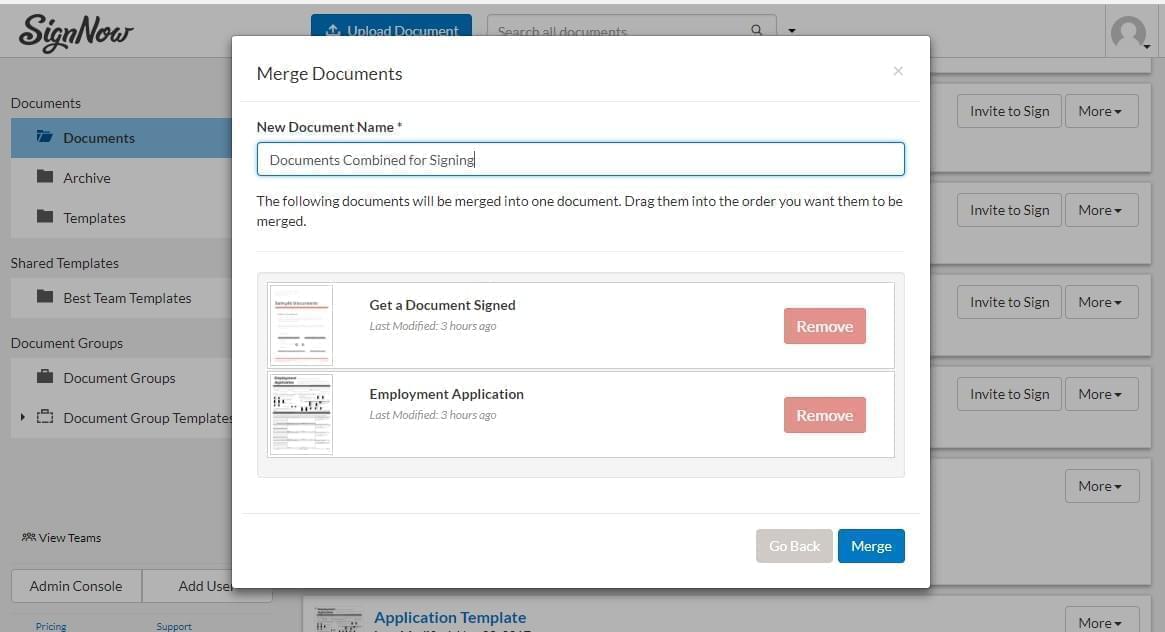Screen dimensions: 1165x632
Task: Select the Documents folder icon in sidebar
Action: tap(45, 137)
